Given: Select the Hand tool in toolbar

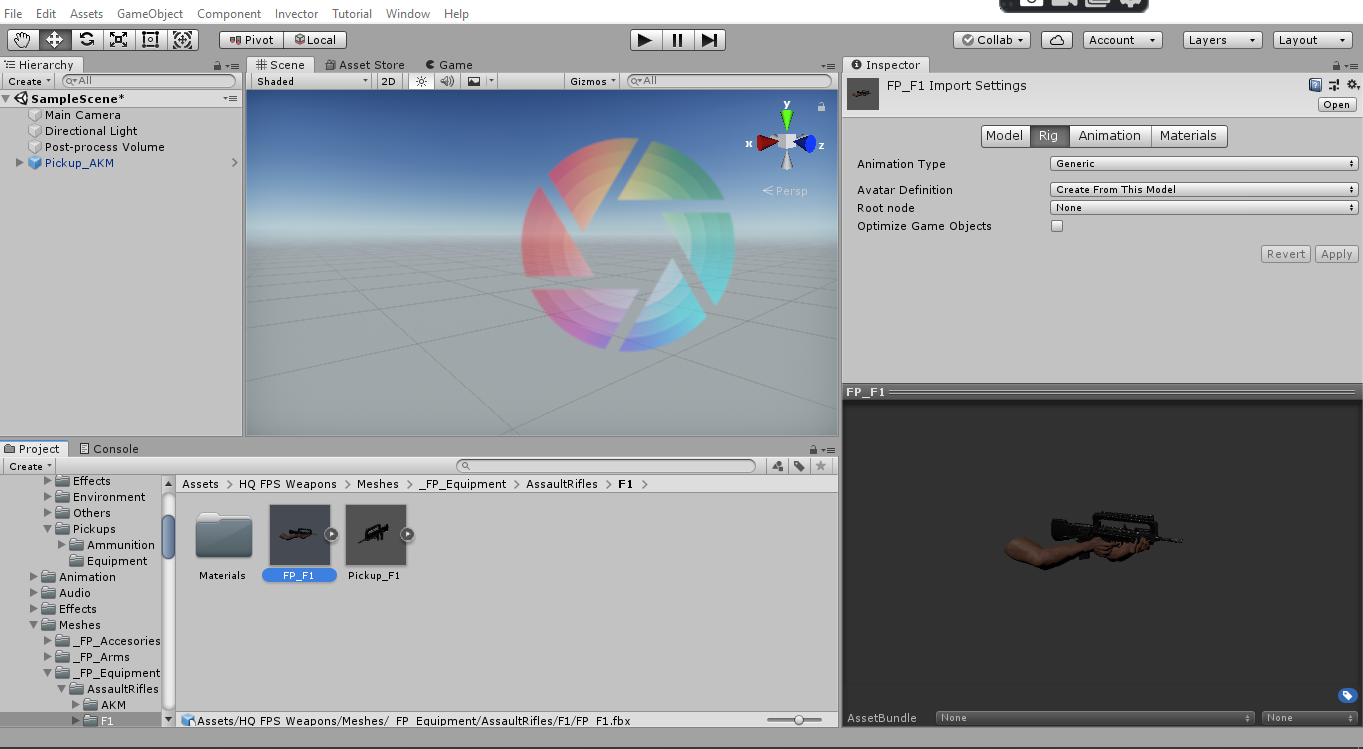Looking at the screenshot, I should click(23, 40).
